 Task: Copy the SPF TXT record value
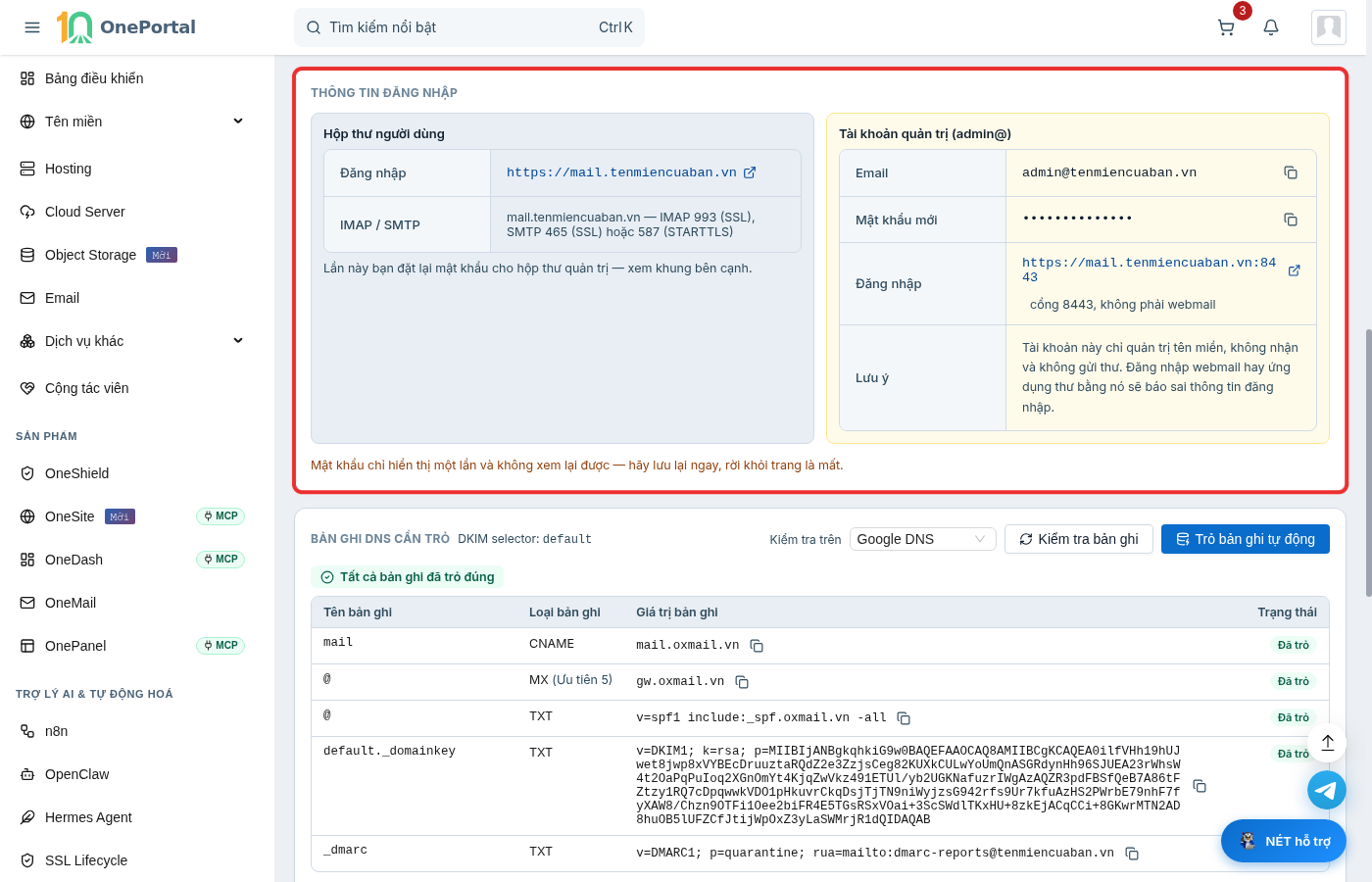(x=904, y=718)
